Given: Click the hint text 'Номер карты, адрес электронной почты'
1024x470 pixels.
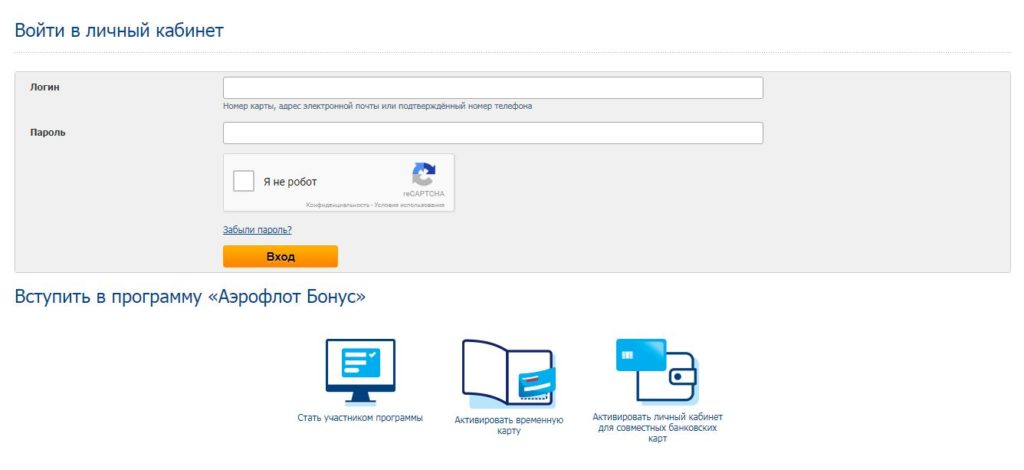Looking at the screenshot, I should click(300, 106).
